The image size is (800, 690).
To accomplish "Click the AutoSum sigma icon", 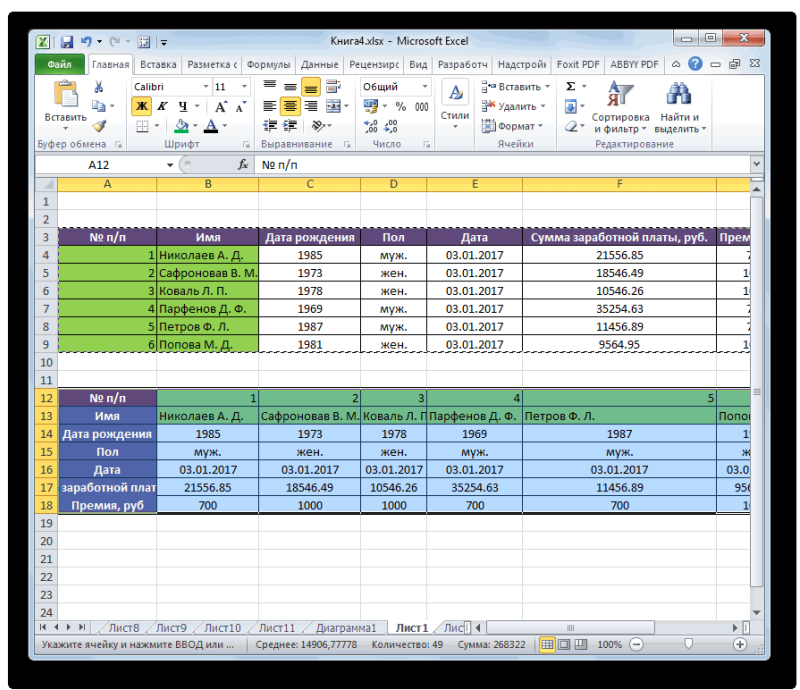I will (x=571, y=86).
